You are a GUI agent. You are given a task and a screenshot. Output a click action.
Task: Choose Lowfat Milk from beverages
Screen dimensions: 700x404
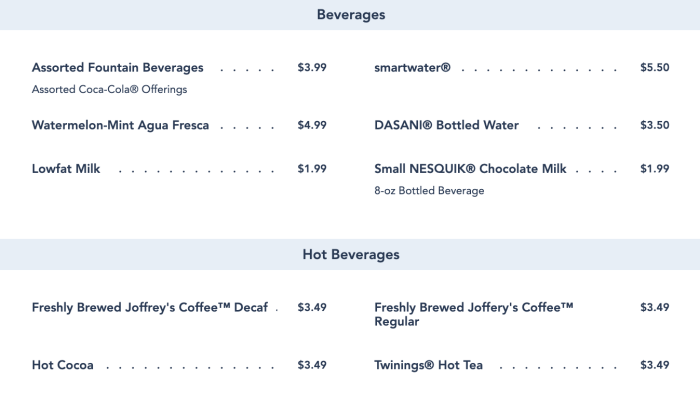coord(66,169)
